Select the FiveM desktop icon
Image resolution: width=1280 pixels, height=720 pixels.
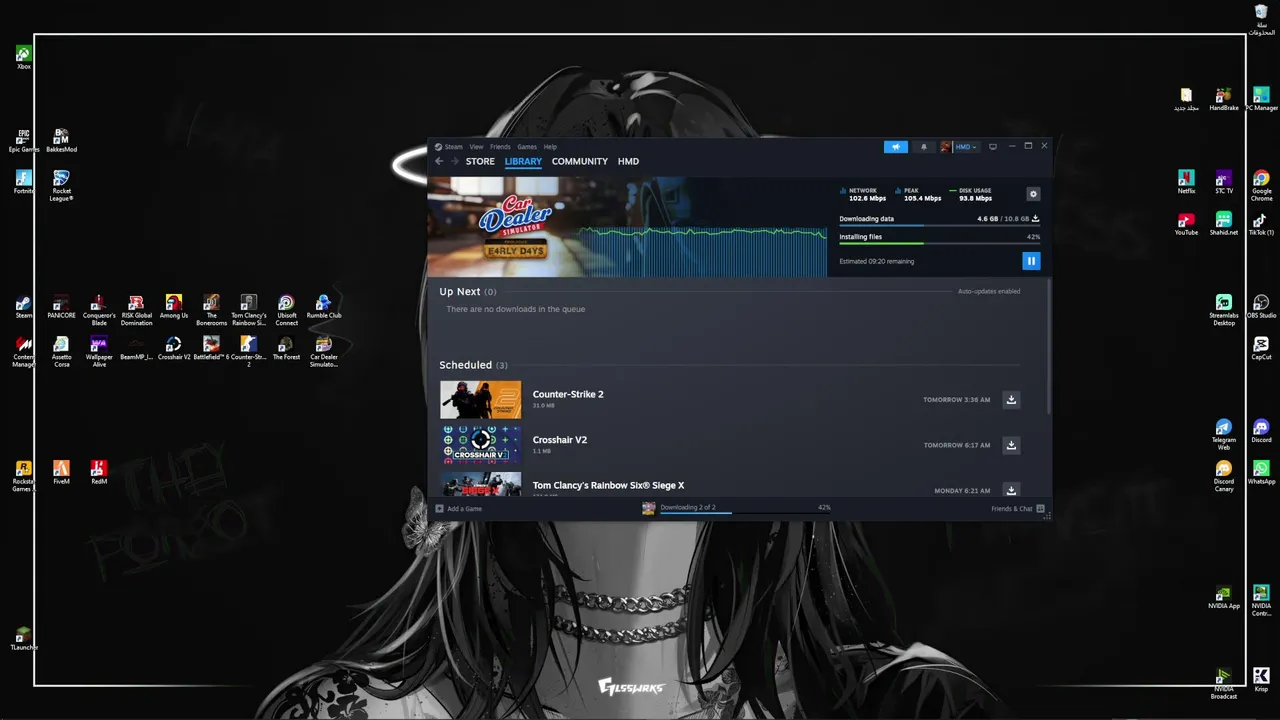[61, 472]
